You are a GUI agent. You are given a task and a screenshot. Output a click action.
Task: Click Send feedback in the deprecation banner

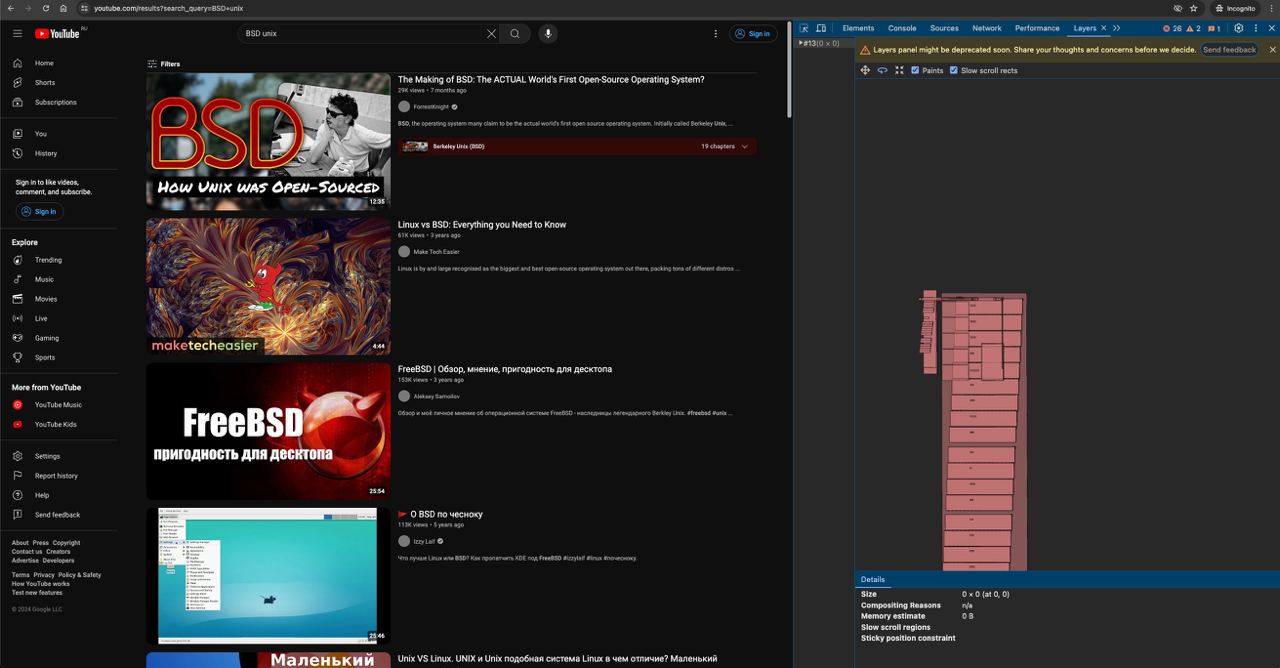(1229, 49)
